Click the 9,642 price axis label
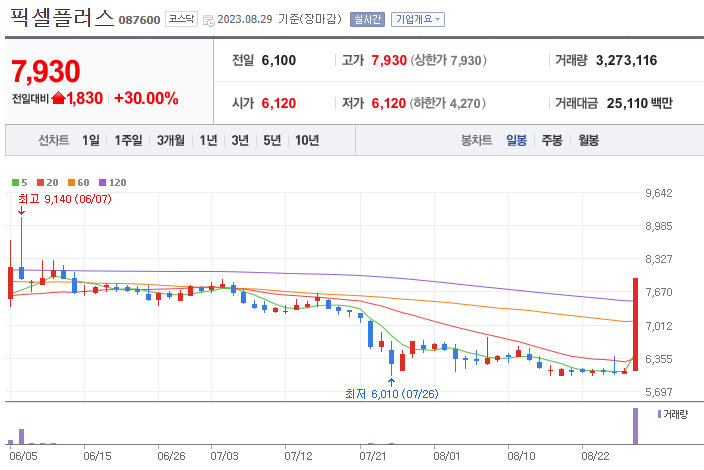704x470 pixels. point(659,193)
